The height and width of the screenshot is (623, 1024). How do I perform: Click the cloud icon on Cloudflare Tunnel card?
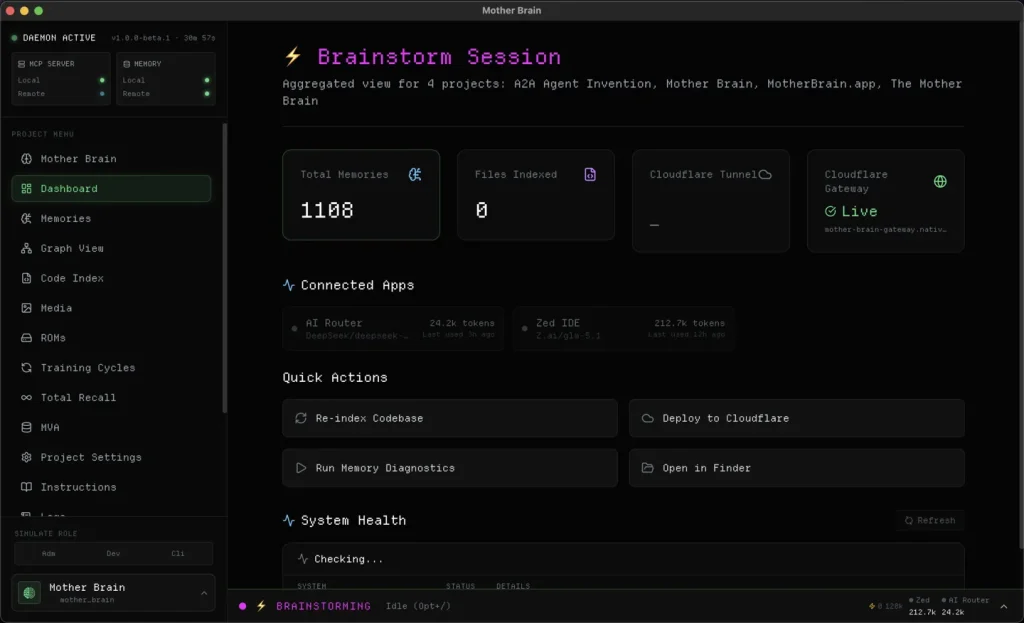pos(765,174)
